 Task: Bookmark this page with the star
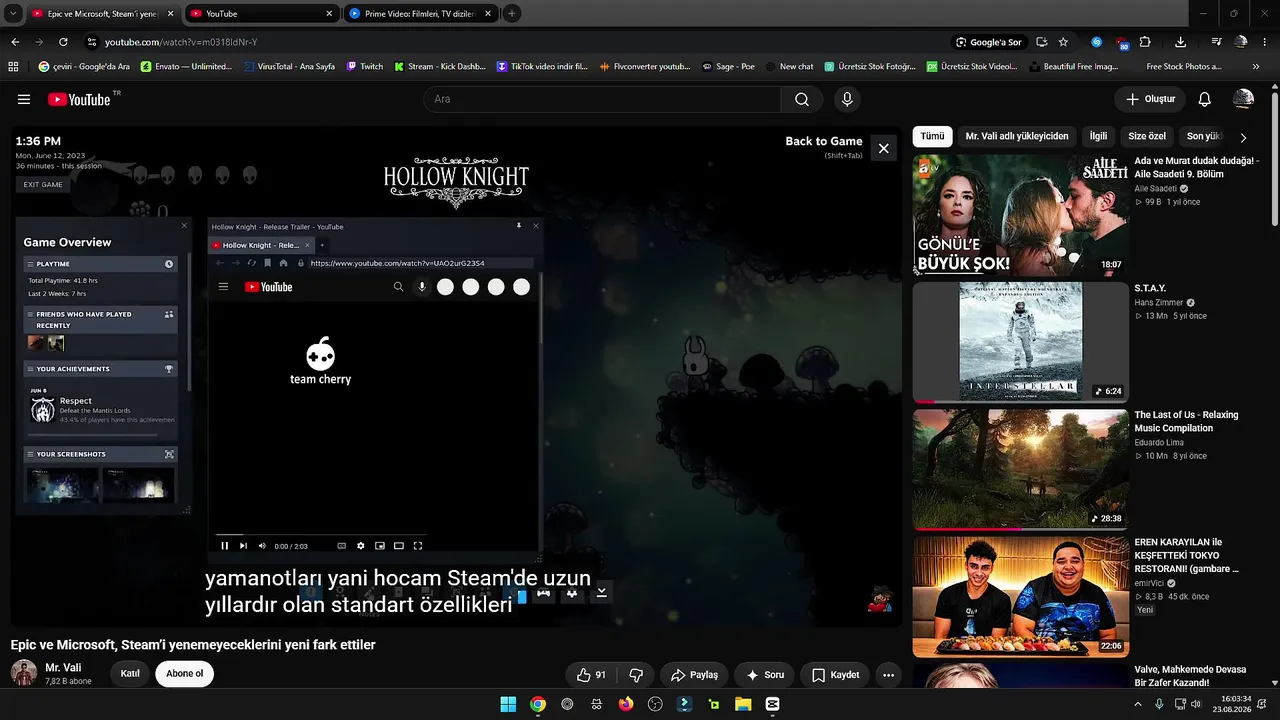point(1063,42)
